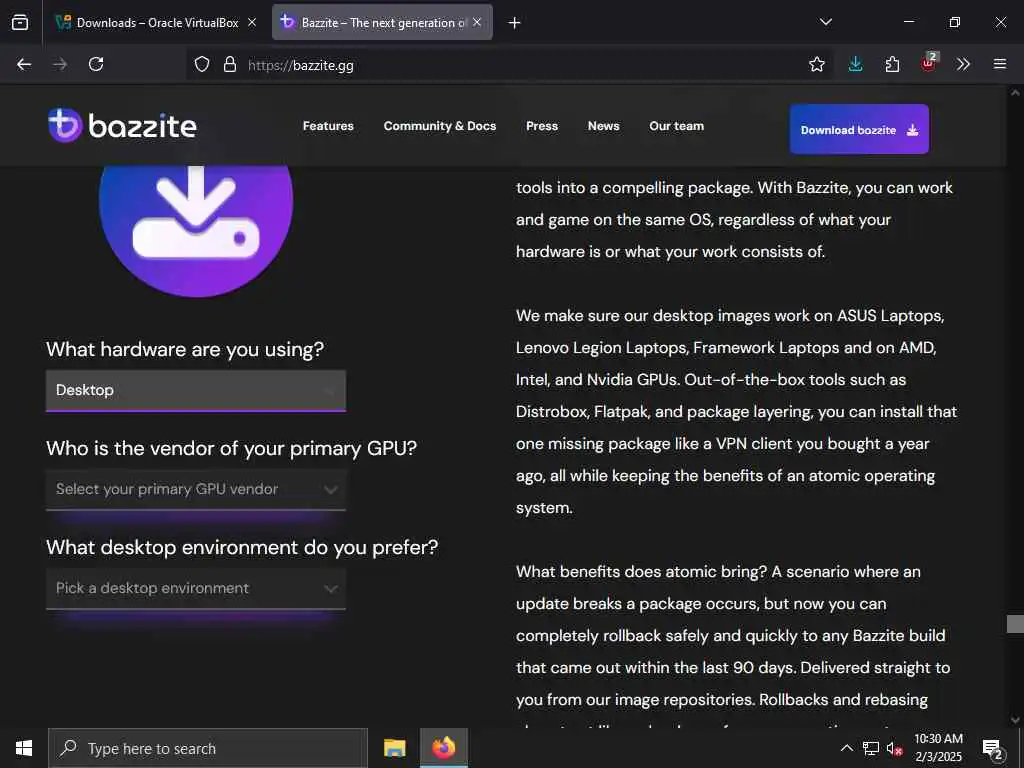The height and width of the screenshot is (768, 1024).
Task: Click the browser forward arrow
Action: click(60, 64)
